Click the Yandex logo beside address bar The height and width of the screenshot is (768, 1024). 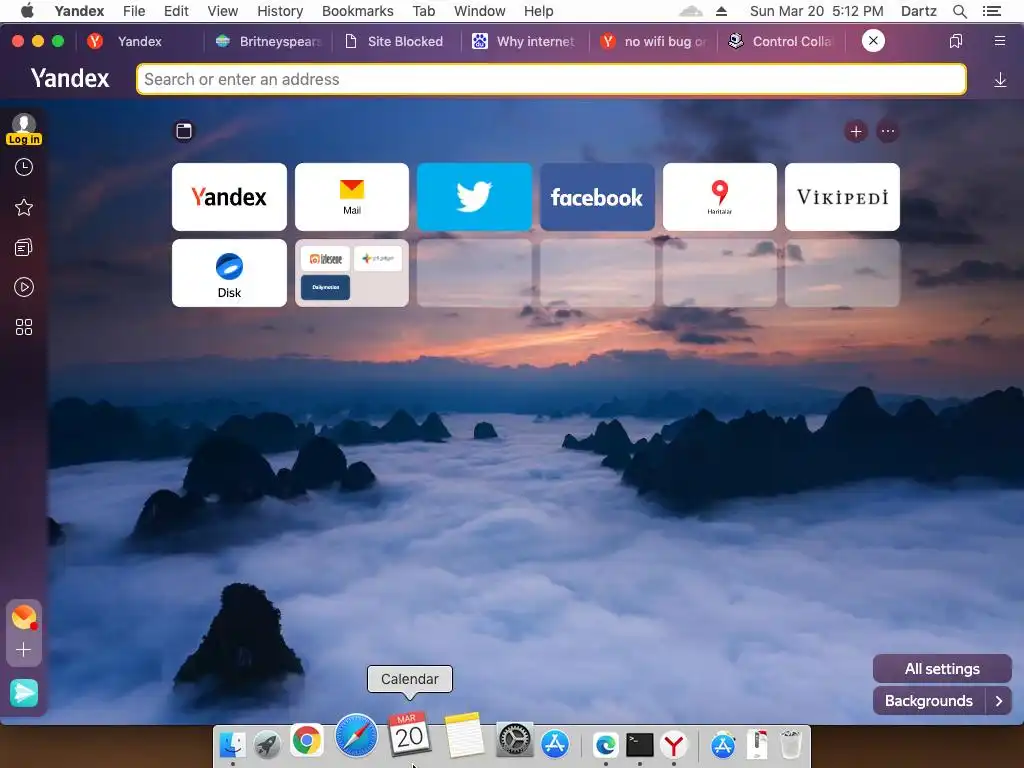[x=70, y=78]
